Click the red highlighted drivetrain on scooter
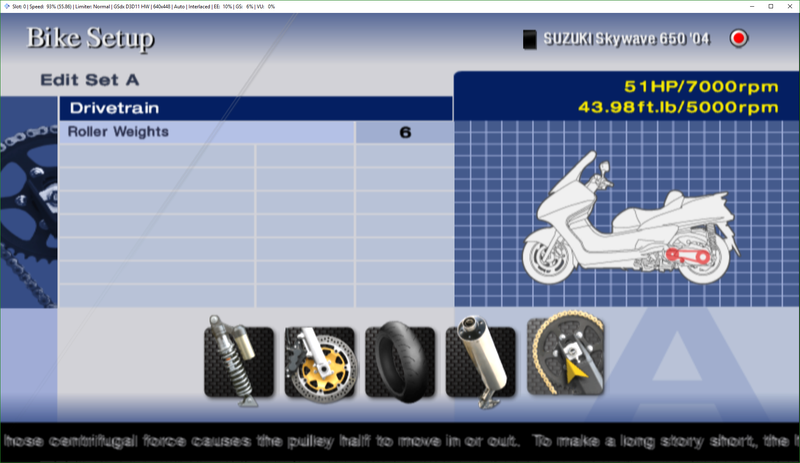 pos(688,255)
